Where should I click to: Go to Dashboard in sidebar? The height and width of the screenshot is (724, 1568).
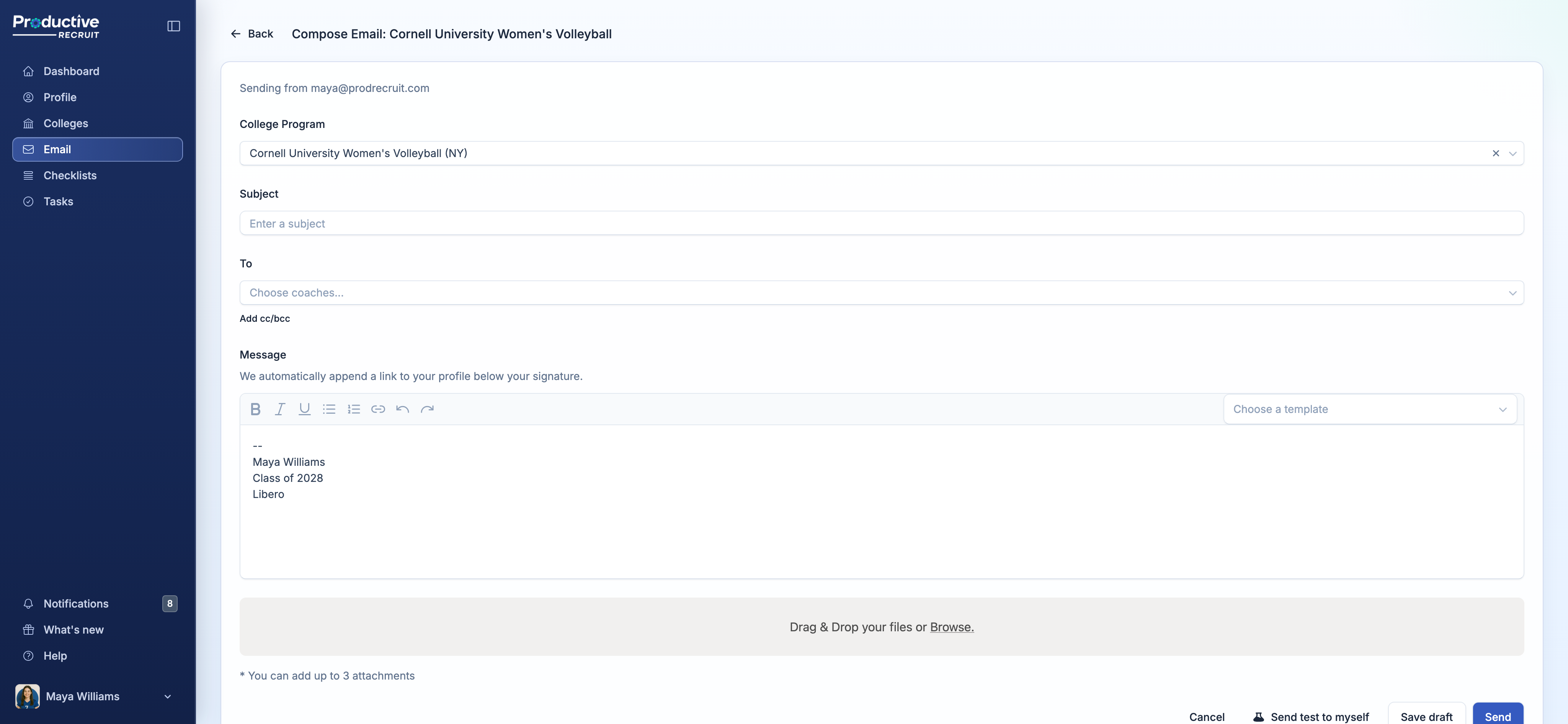97,71
